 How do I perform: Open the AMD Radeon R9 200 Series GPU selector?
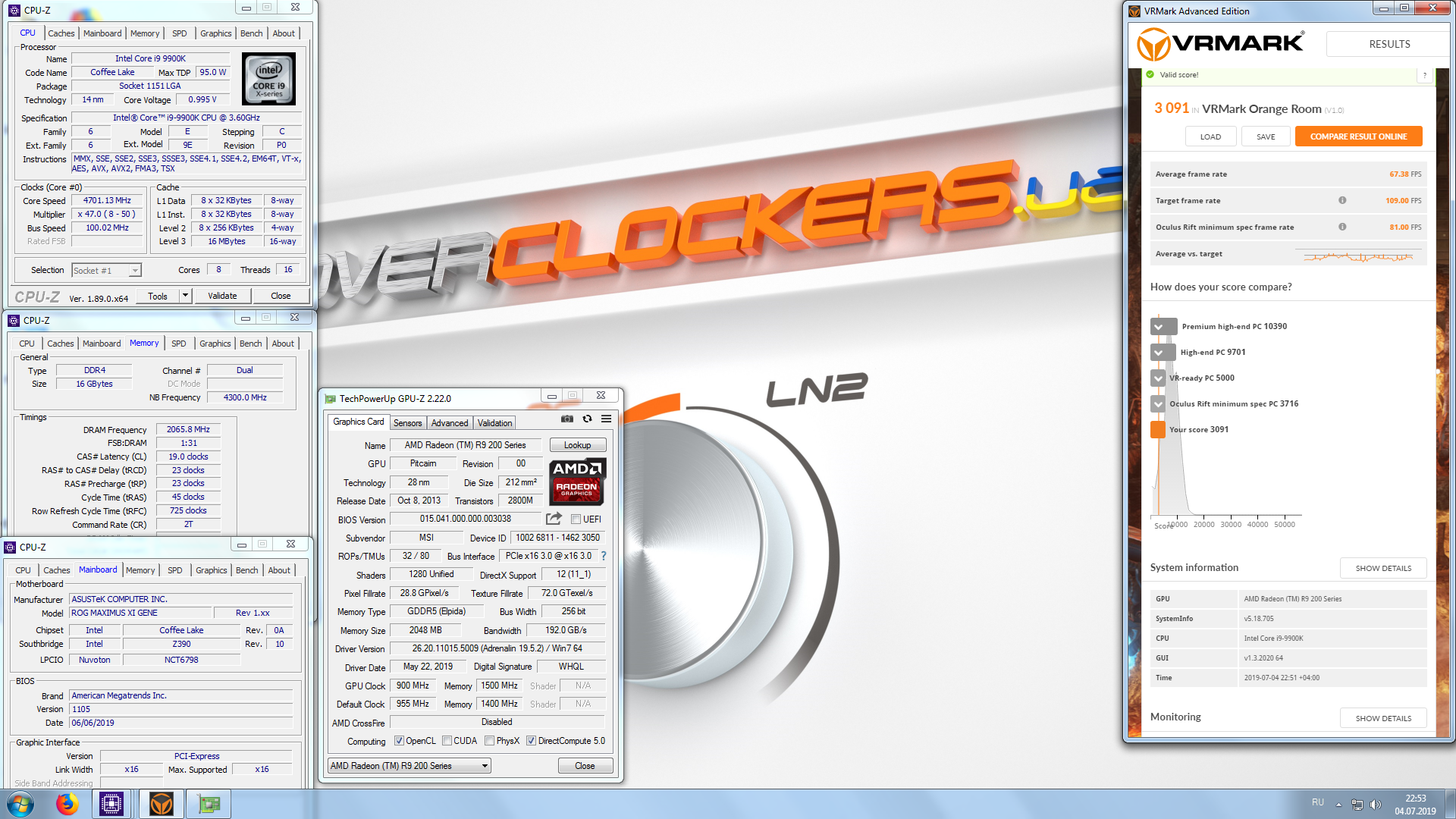(409, 766)
